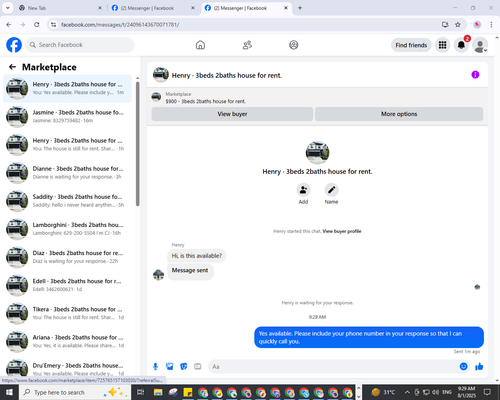Screen dimensions: 500x400
Task: Send a thumbs up like
Action: click(x=479, y=367)
